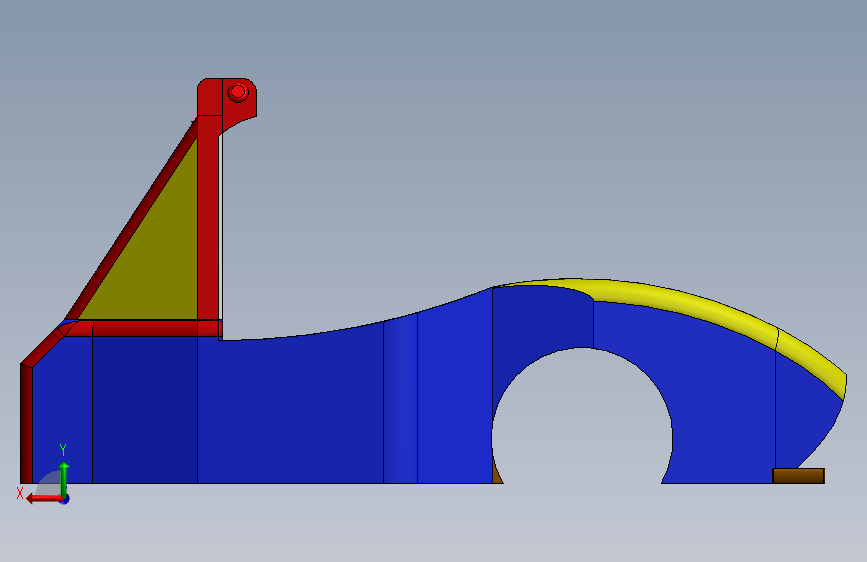Select the dark red vertical strip at the far left edge
867x562 pixels.
coord(26,424)
